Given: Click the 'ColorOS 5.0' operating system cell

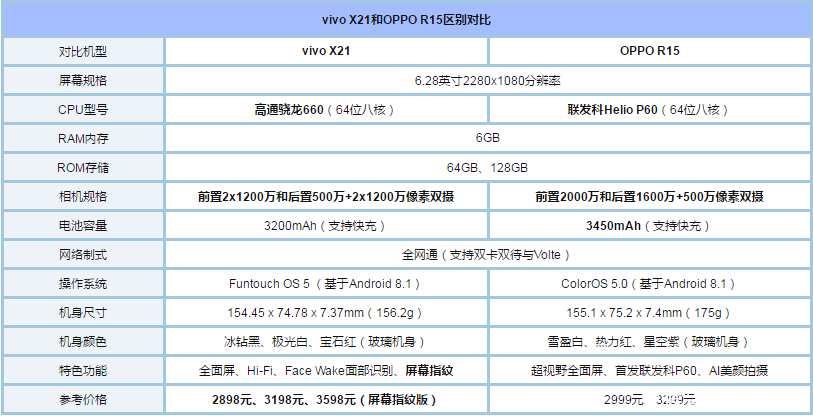Looking at the screenshot, I should (650, 284).
